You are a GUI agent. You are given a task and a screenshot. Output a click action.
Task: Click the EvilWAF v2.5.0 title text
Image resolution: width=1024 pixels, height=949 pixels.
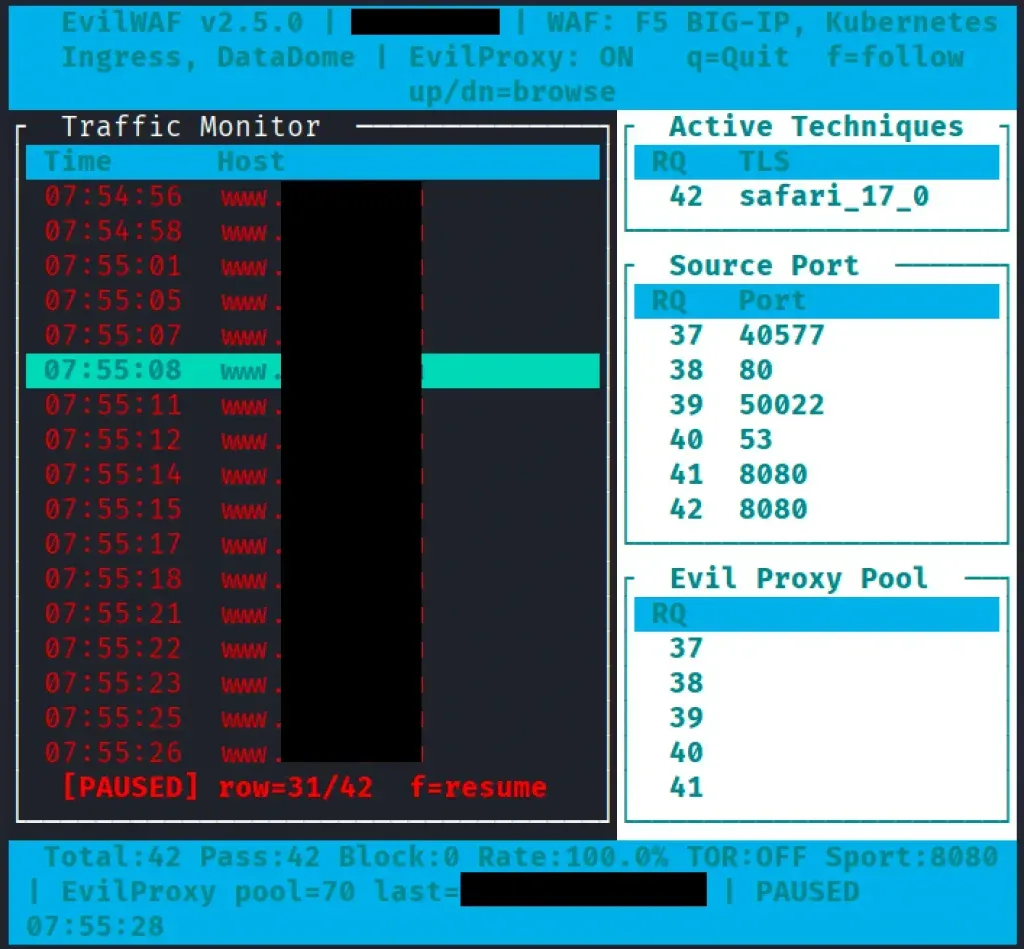[182, 23]
